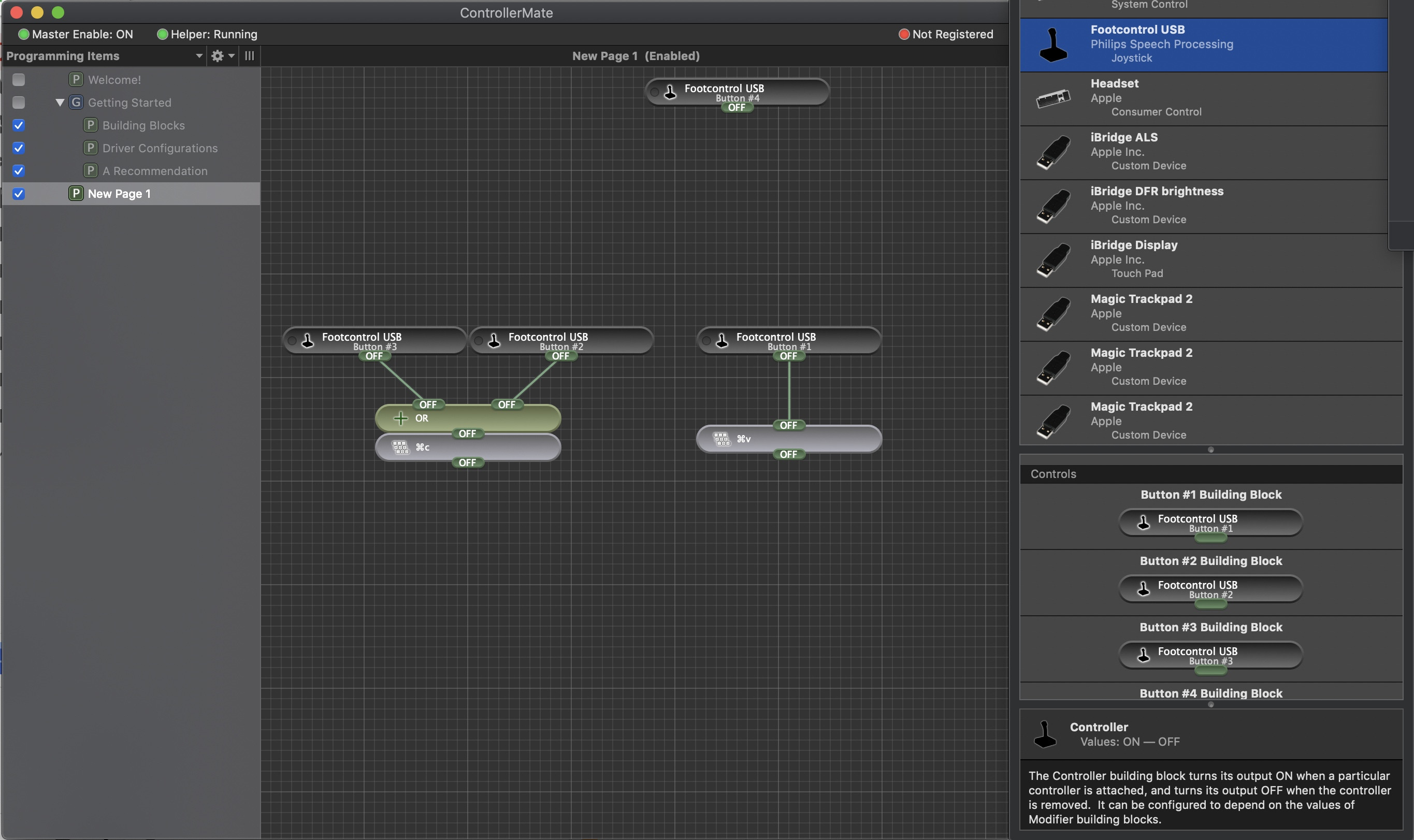The width and height of the screenshot is (1414, 840).
Task: Collapse the Getting Started group triangle
Action: click(x=60, y=103)
